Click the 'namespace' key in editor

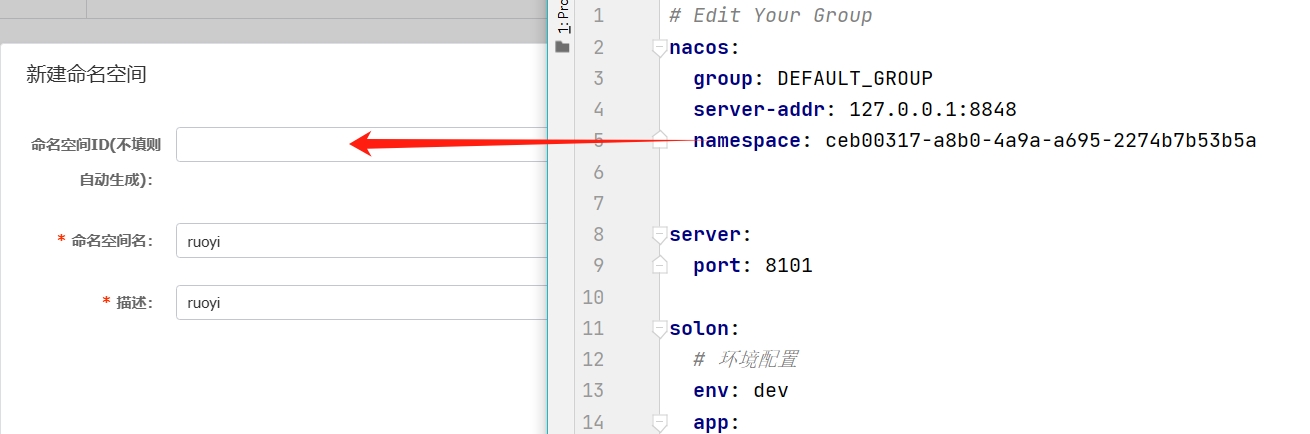(x=753, y=140)
